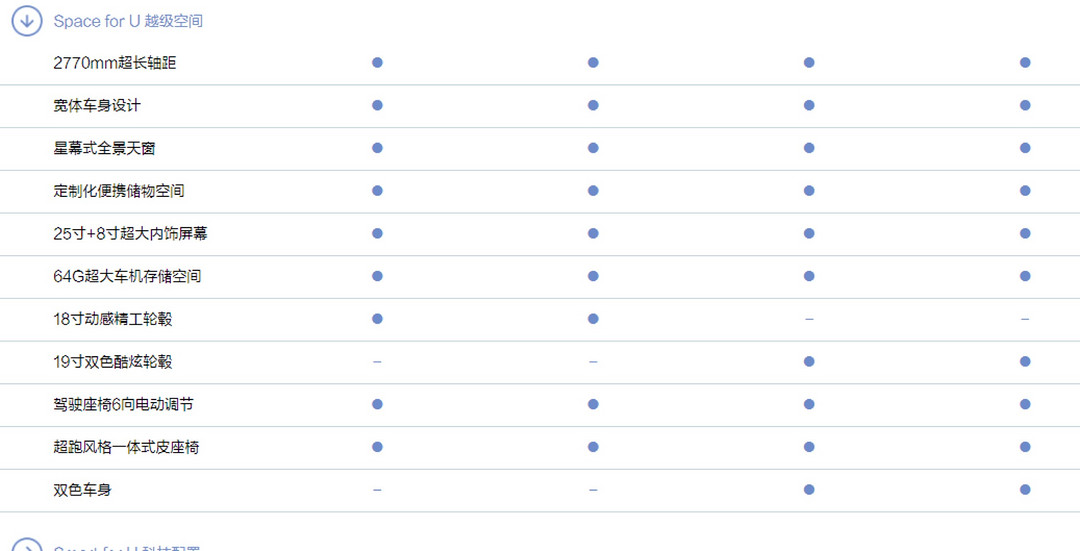
Task: Click first-column dot for 25寸+8寸超大内饰屏幕
Action: tap(377, 233)
